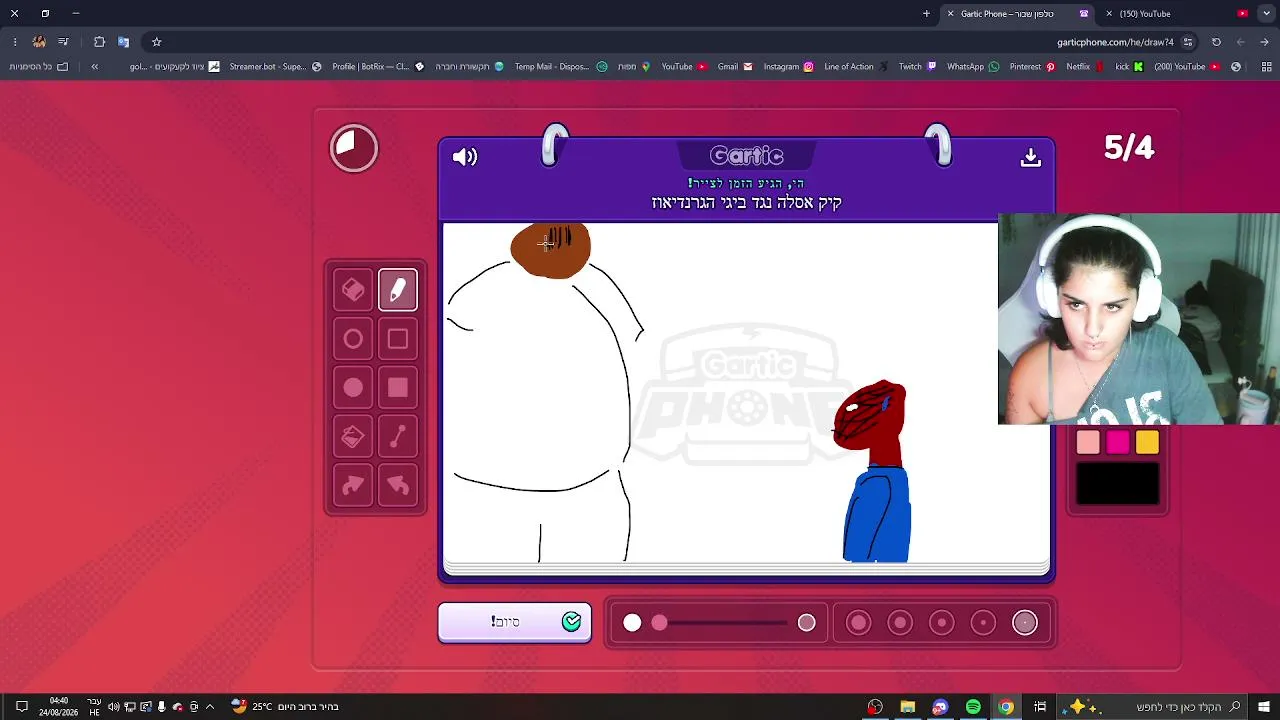Pick the yellow color swatch
Viewport: 1280px width, 720px height.
(x=1147, y=442)
